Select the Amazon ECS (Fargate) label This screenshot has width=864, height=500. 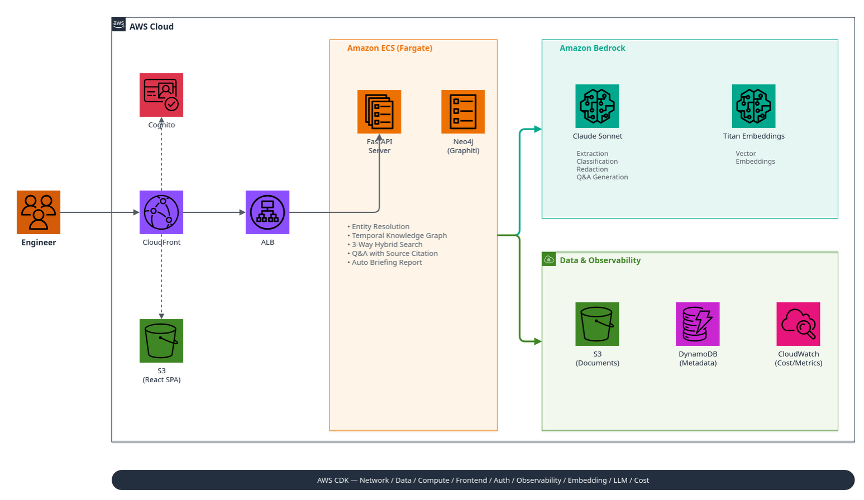coord(390,48)
